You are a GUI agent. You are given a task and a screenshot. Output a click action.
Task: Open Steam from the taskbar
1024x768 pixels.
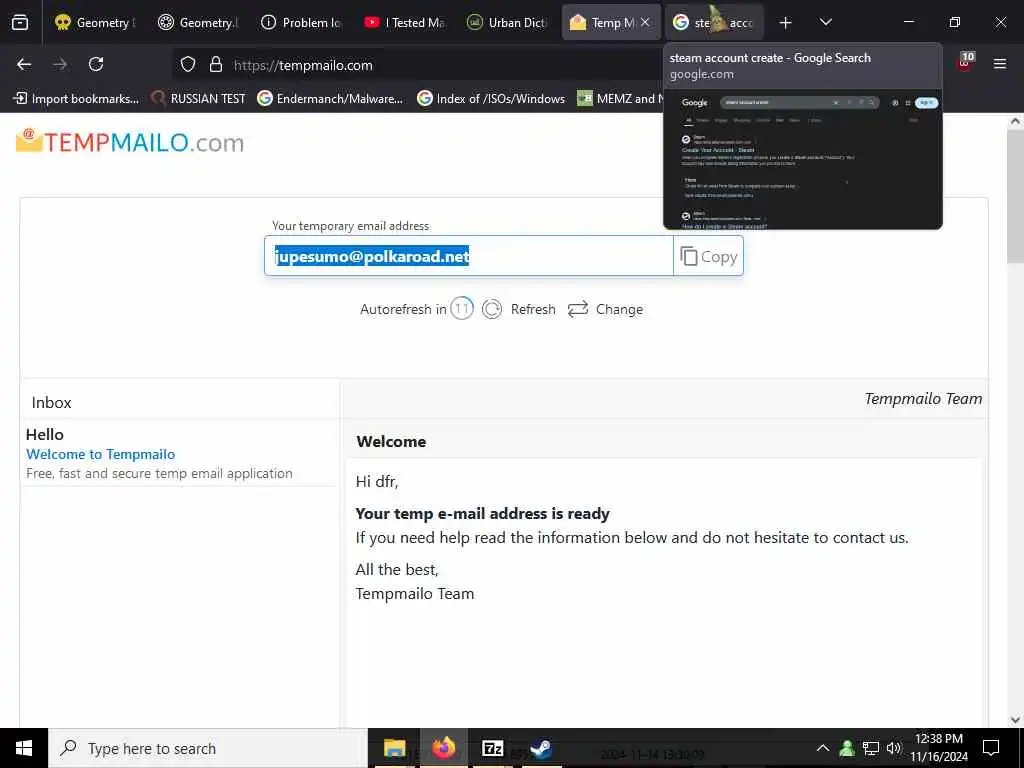tap(541, 748)
